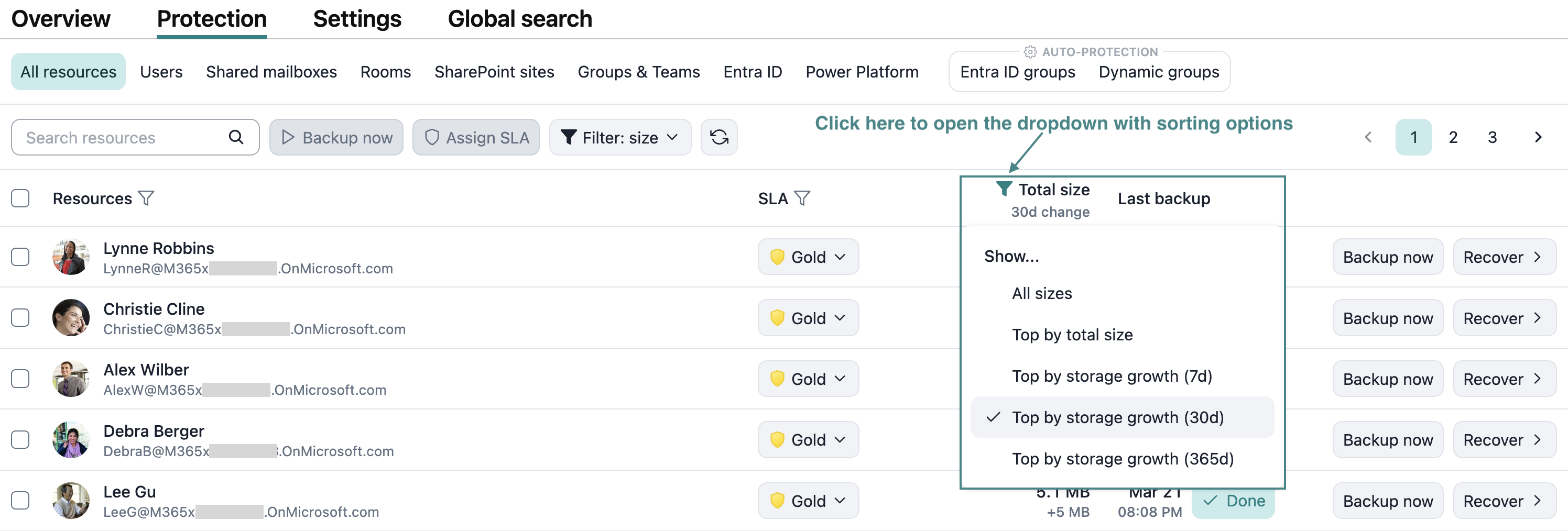Open the Filter: size dropdown

click(x=619, y=138)
